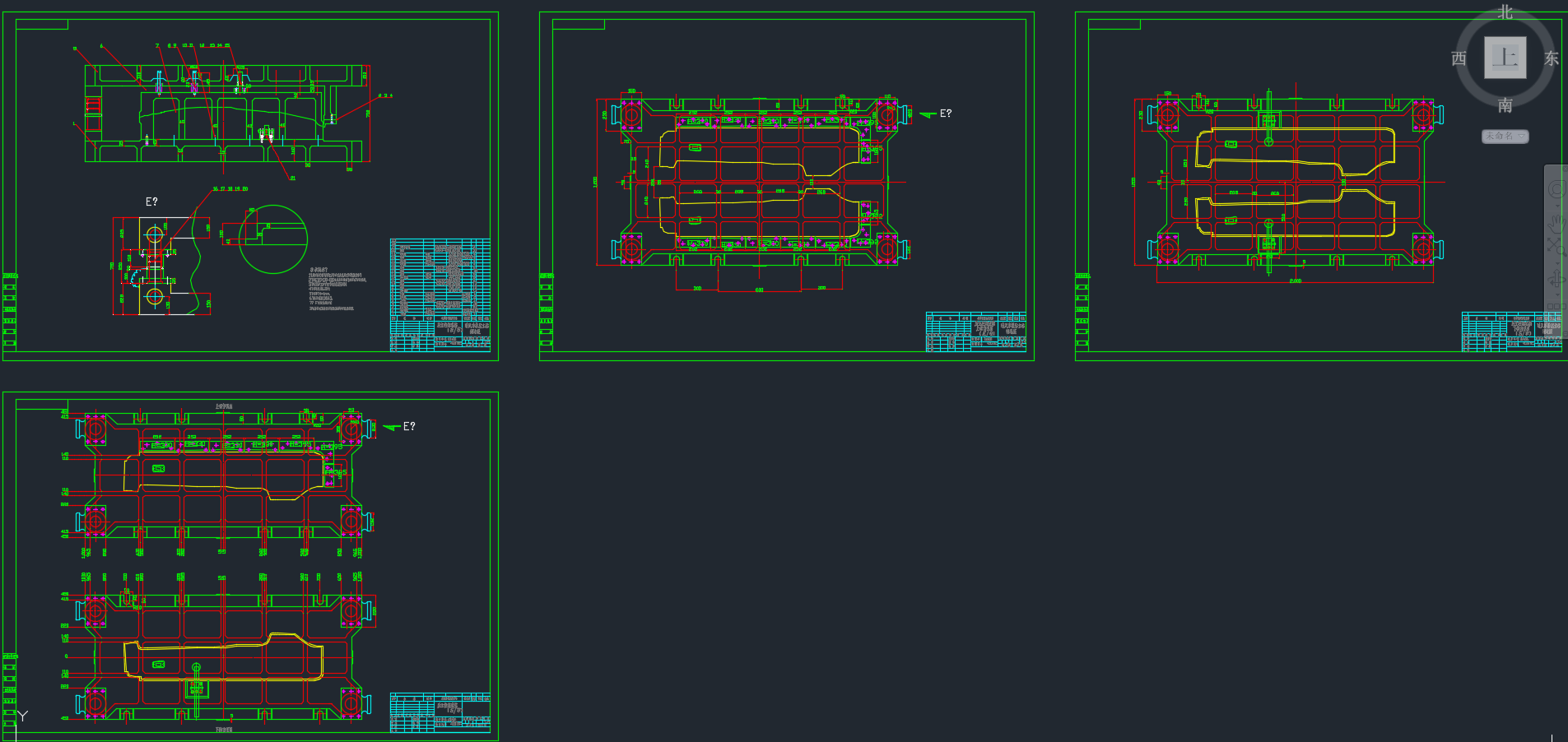Click the title block in the bottom-left sheet

click(x=440, y=712)
